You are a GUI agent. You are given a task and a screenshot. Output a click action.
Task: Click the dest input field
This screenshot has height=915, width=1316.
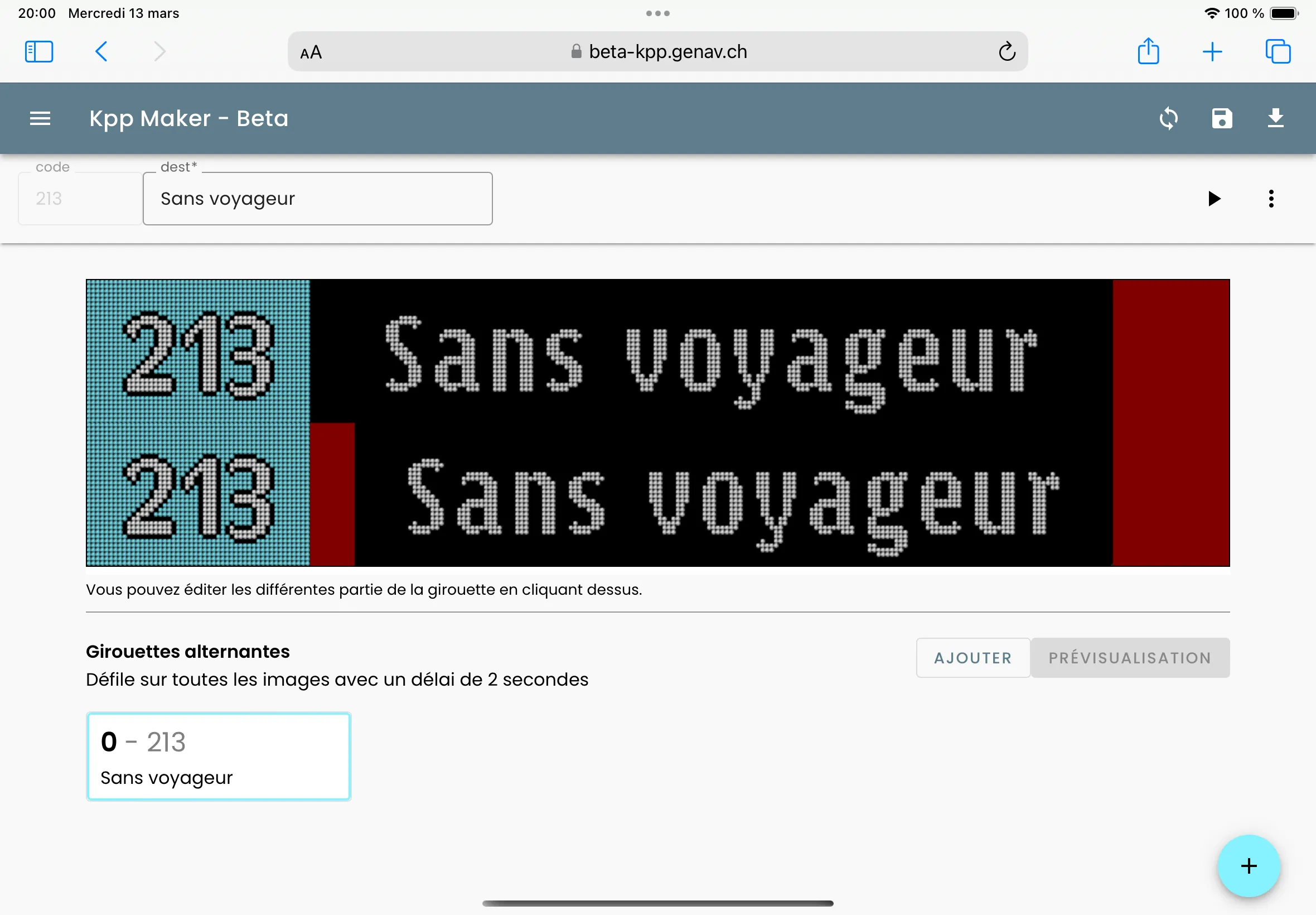pyautogui.click(x=317, y=199)
